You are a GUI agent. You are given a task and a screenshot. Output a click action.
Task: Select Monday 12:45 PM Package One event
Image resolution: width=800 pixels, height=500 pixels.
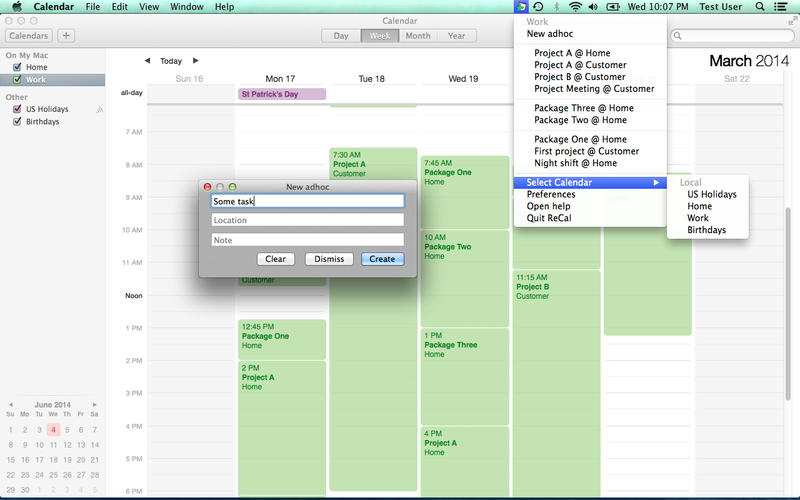282,339
